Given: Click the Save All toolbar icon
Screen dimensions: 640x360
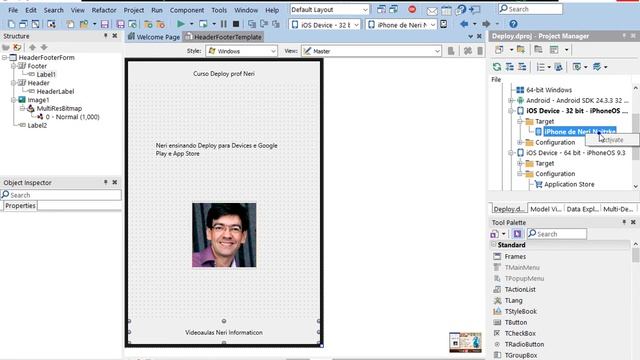Looking at the screenshot, I should click(120, 24).
